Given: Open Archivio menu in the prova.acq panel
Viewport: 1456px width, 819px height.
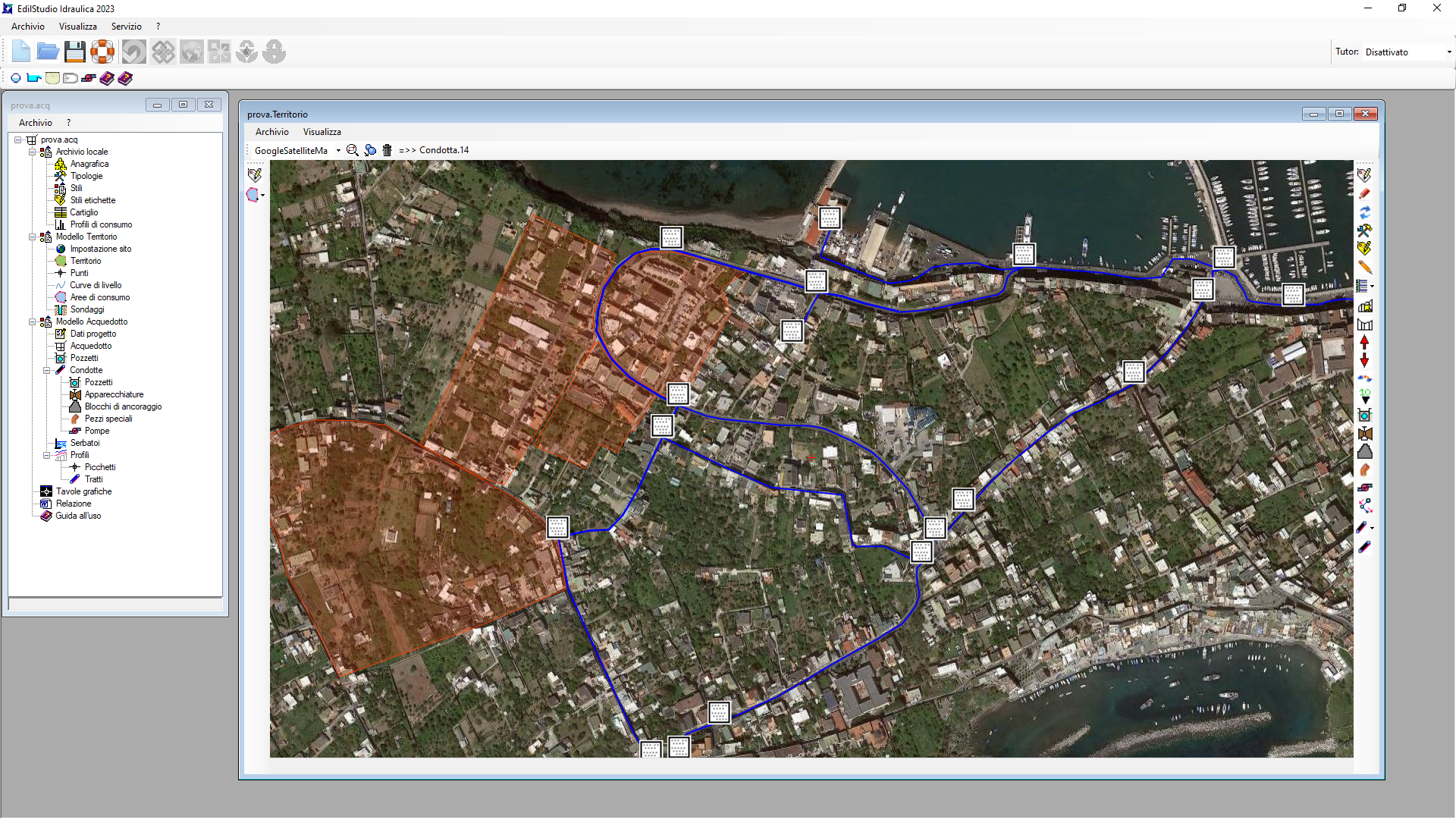Looking at the screenshot, I should click(x=36, y=123).
